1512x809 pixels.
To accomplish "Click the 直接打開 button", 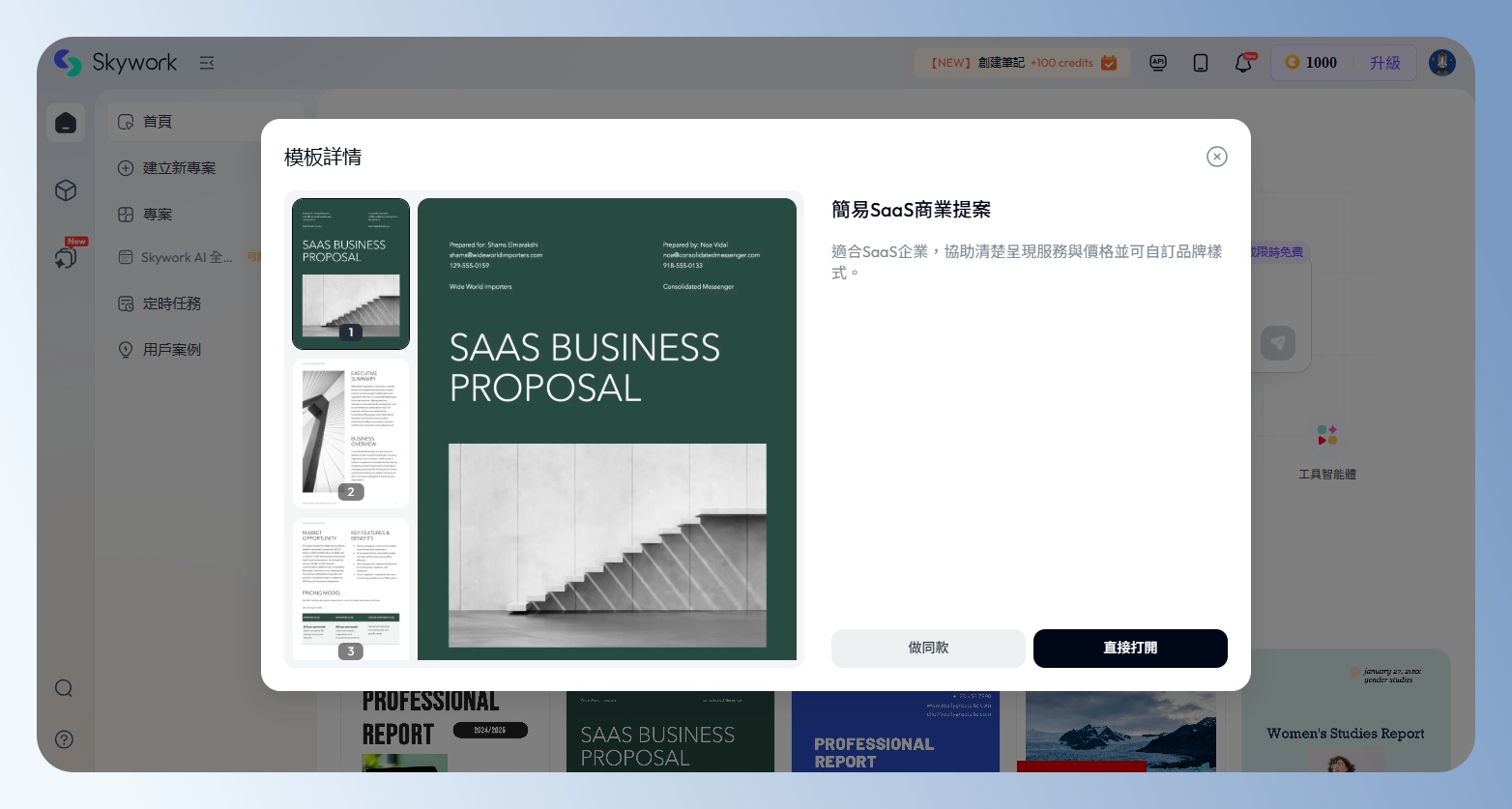I will (x=1129, y=648).
